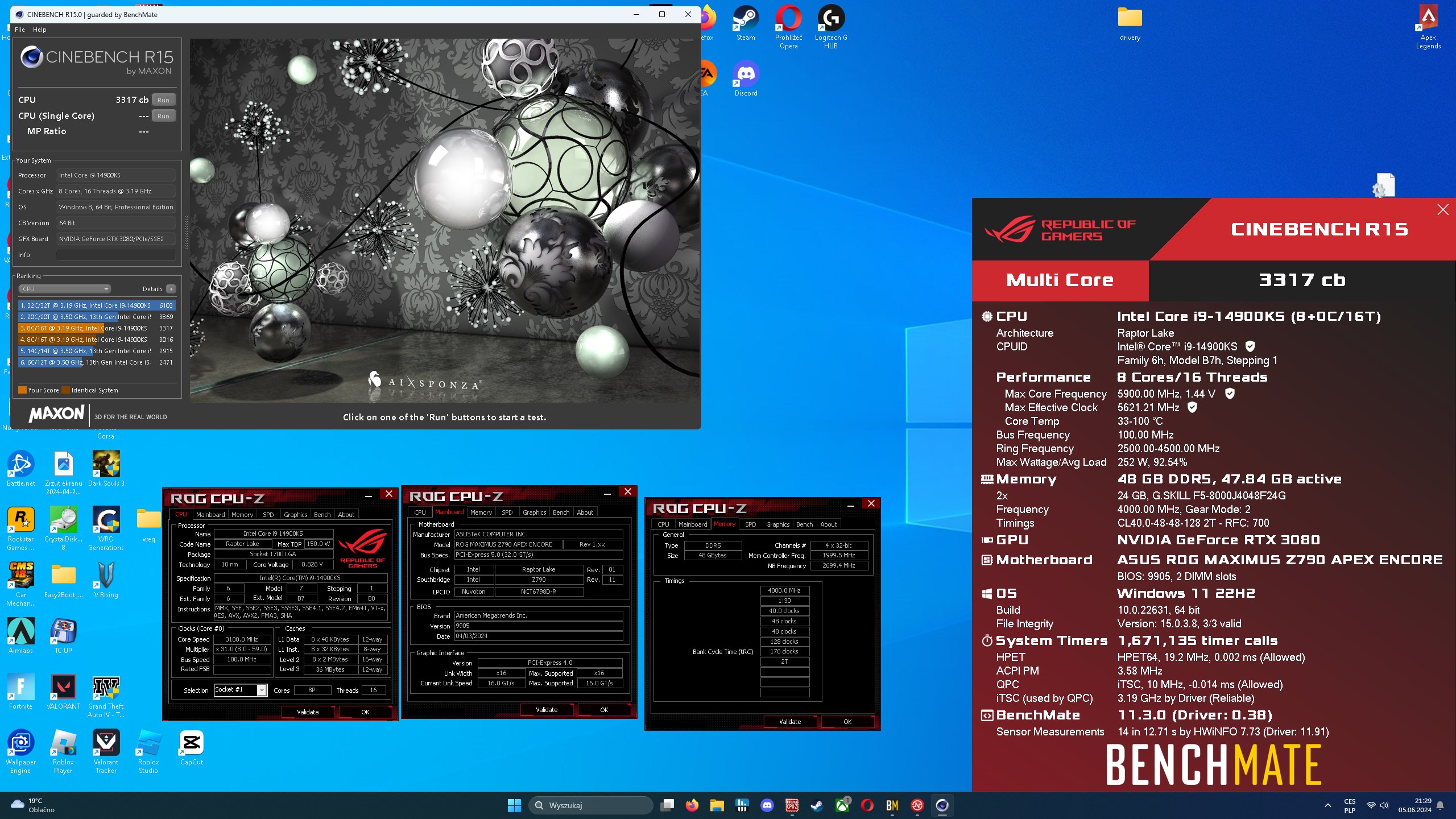Open the weather widget showing 19°C
Viewport: 1456px width, 819px height.
[x=32, y=805]
